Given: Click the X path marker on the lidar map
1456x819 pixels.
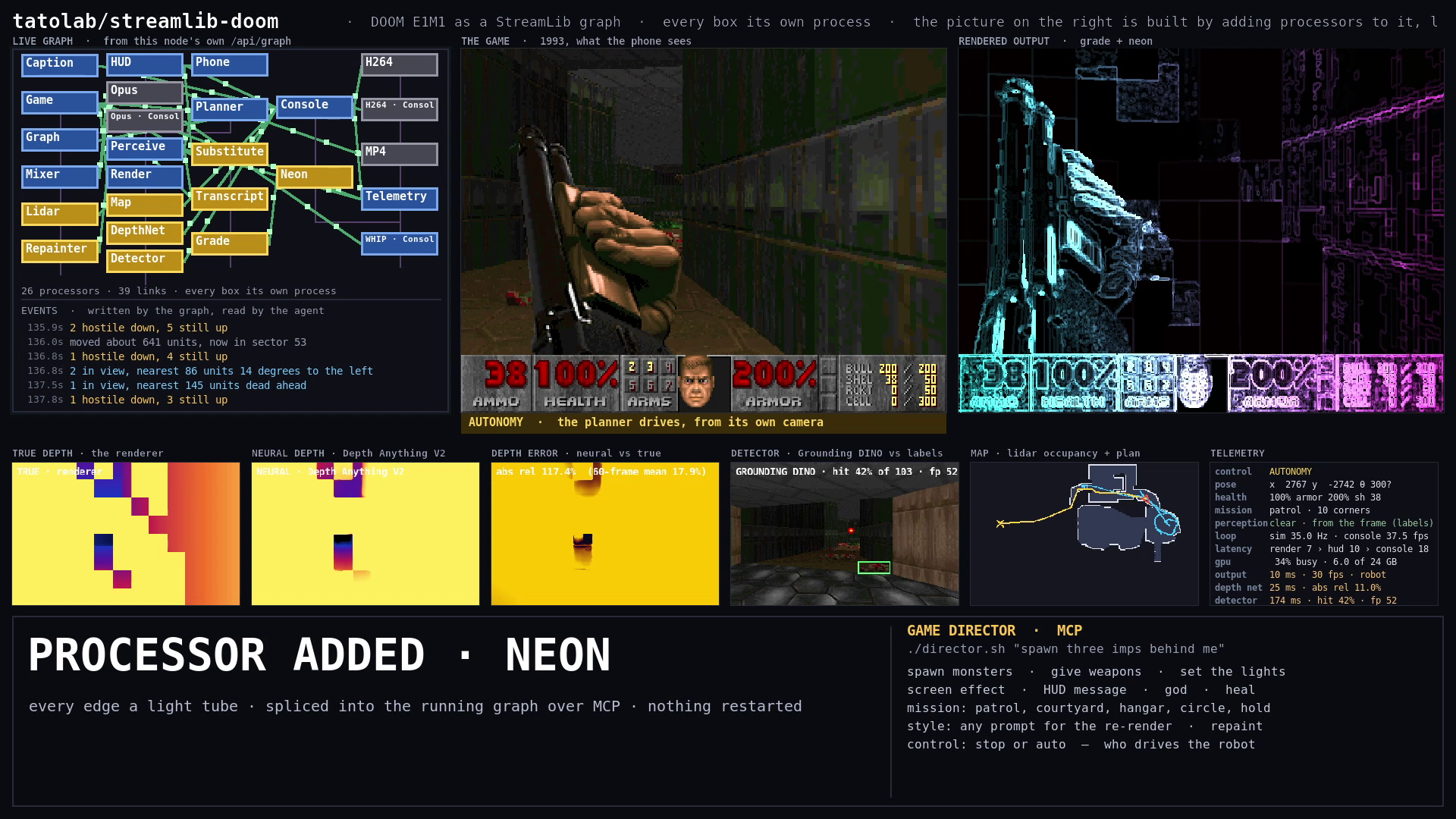Looking at the screenshot, I should [1000, 523].
